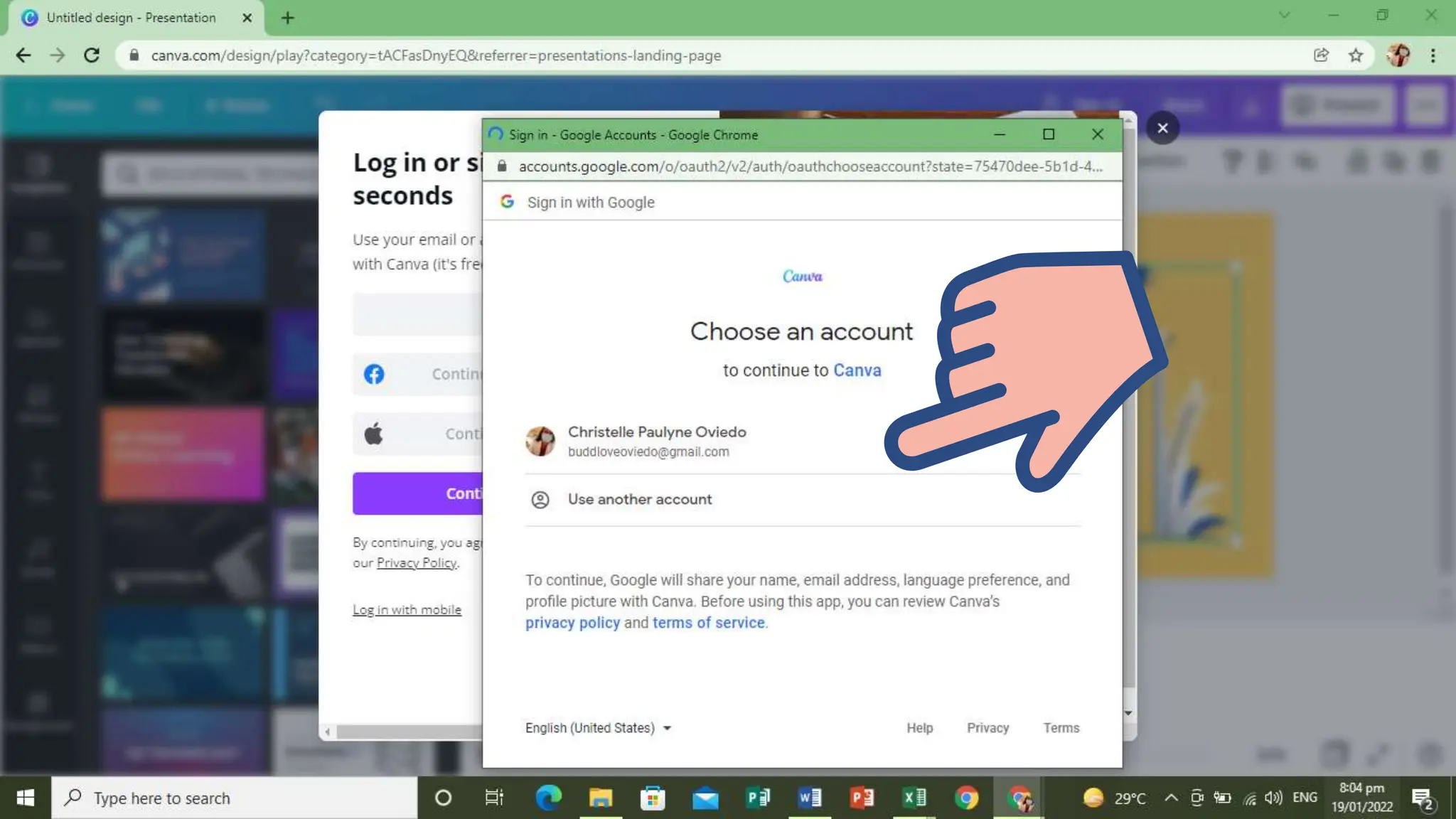
Task: Show hidden system tray icons
Action: click(x=1171, y=798)
